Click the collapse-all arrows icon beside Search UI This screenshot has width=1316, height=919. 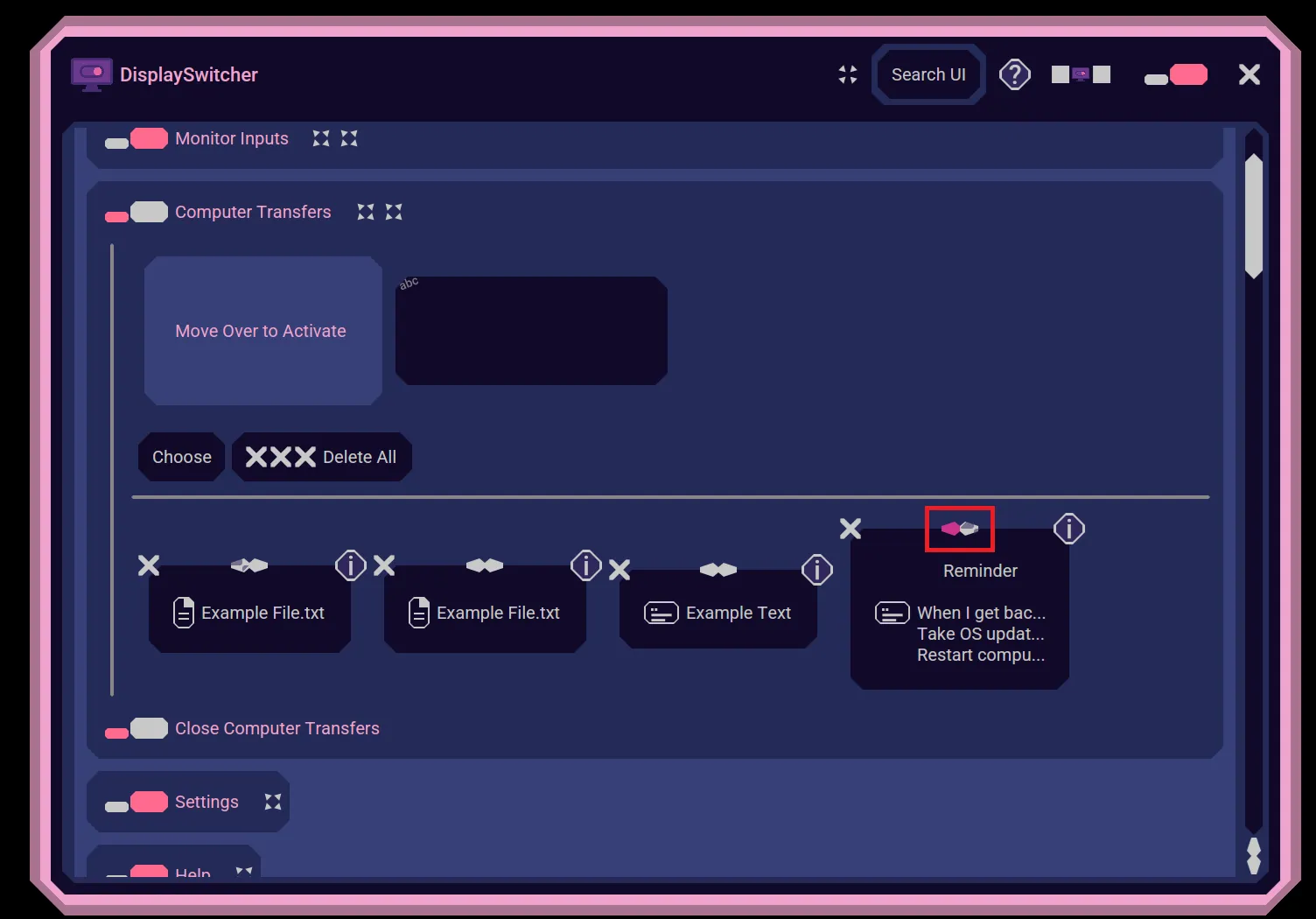pyautogui.click(x=848, y=74)
